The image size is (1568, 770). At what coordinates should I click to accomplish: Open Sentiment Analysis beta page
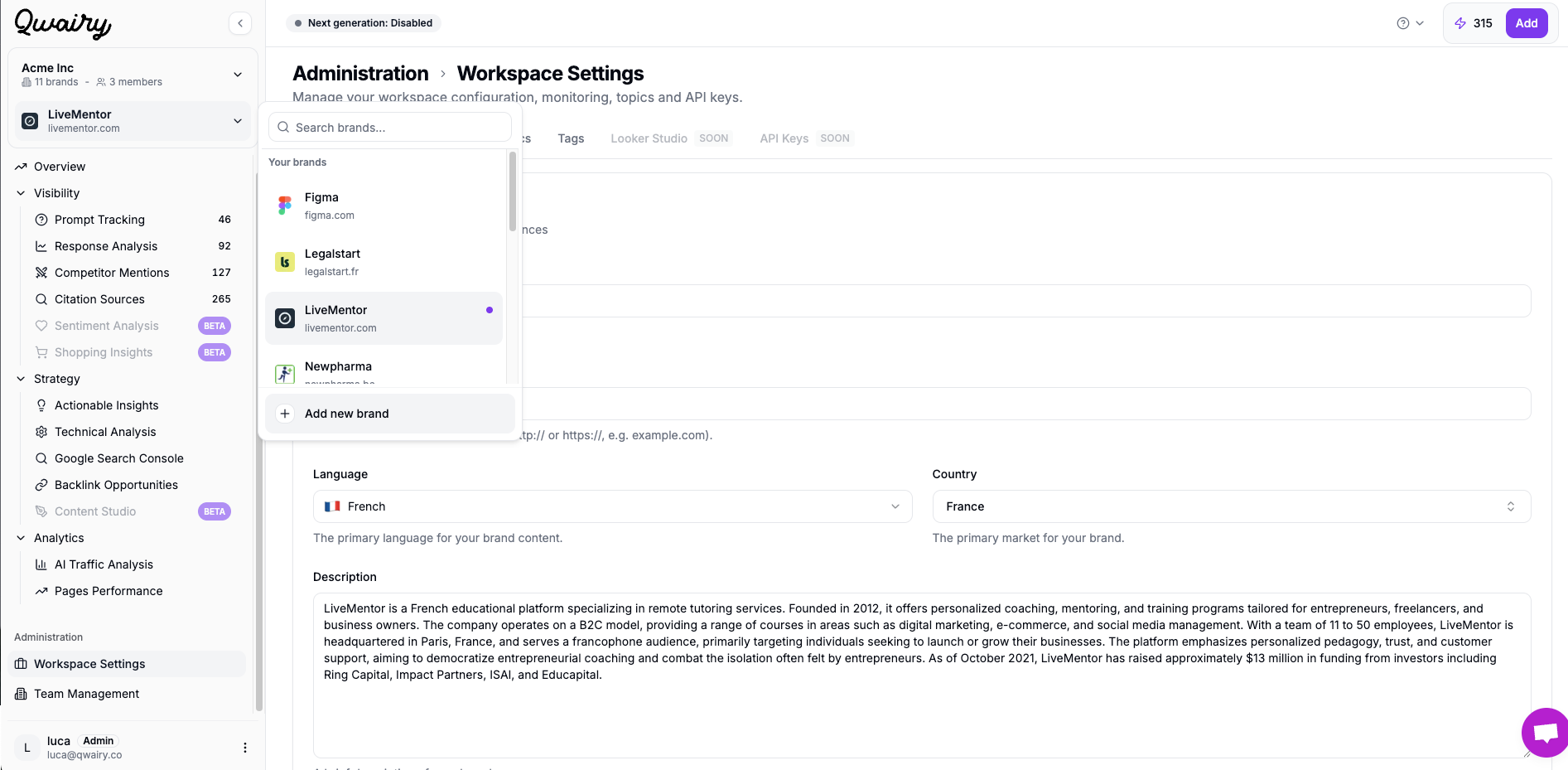pos(133,326)
